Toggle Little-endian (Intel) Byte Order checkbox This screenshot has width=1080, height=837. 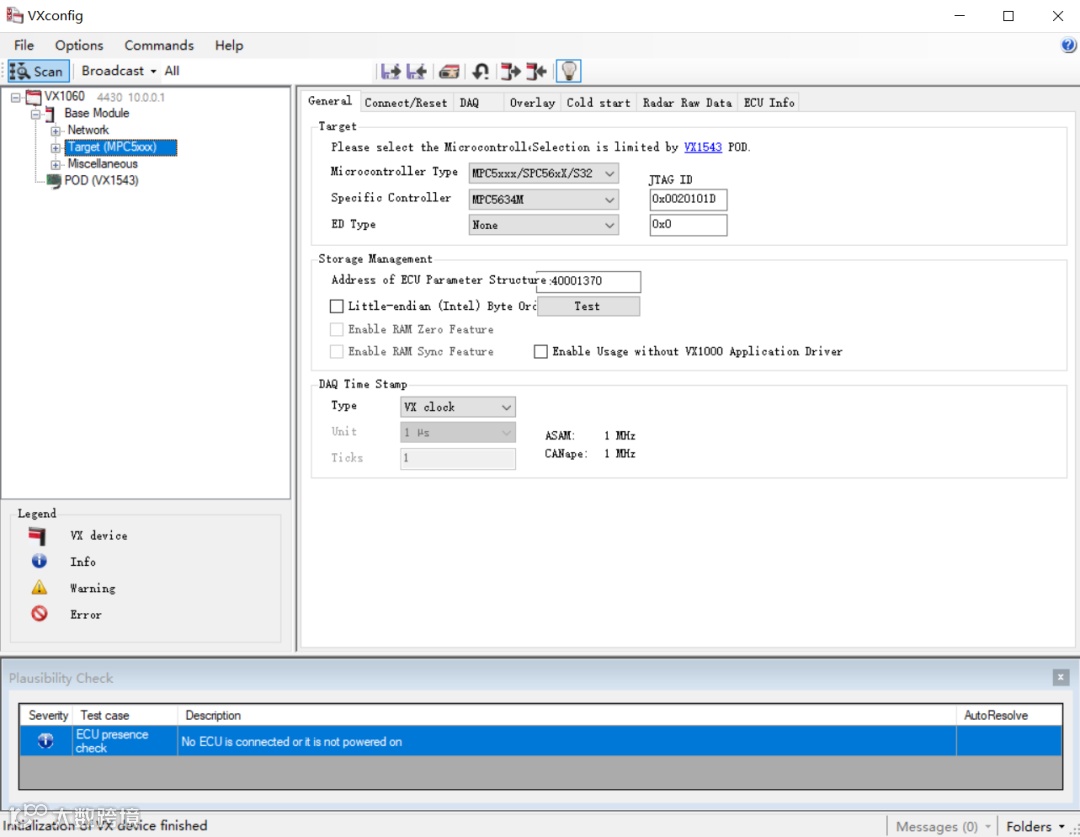click(x=337, y=306)
